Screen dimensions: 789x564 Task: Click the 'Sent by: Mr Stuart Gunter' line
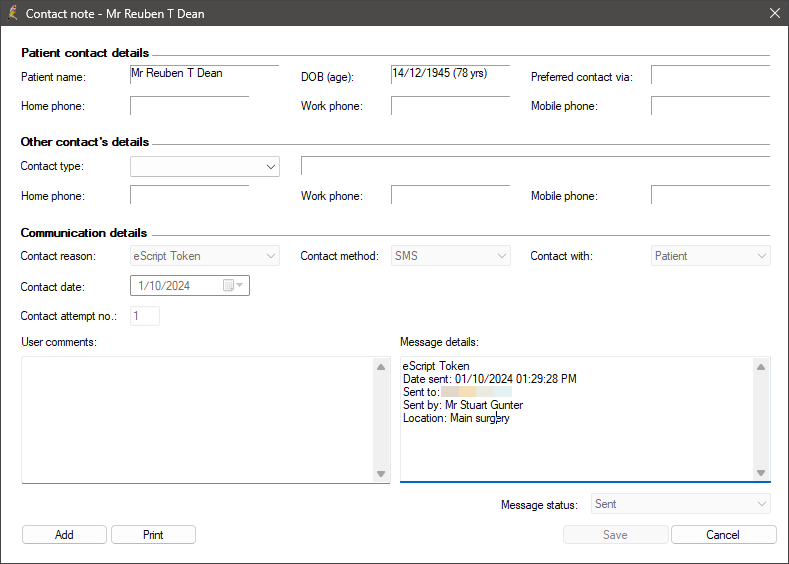coord(463,405)
